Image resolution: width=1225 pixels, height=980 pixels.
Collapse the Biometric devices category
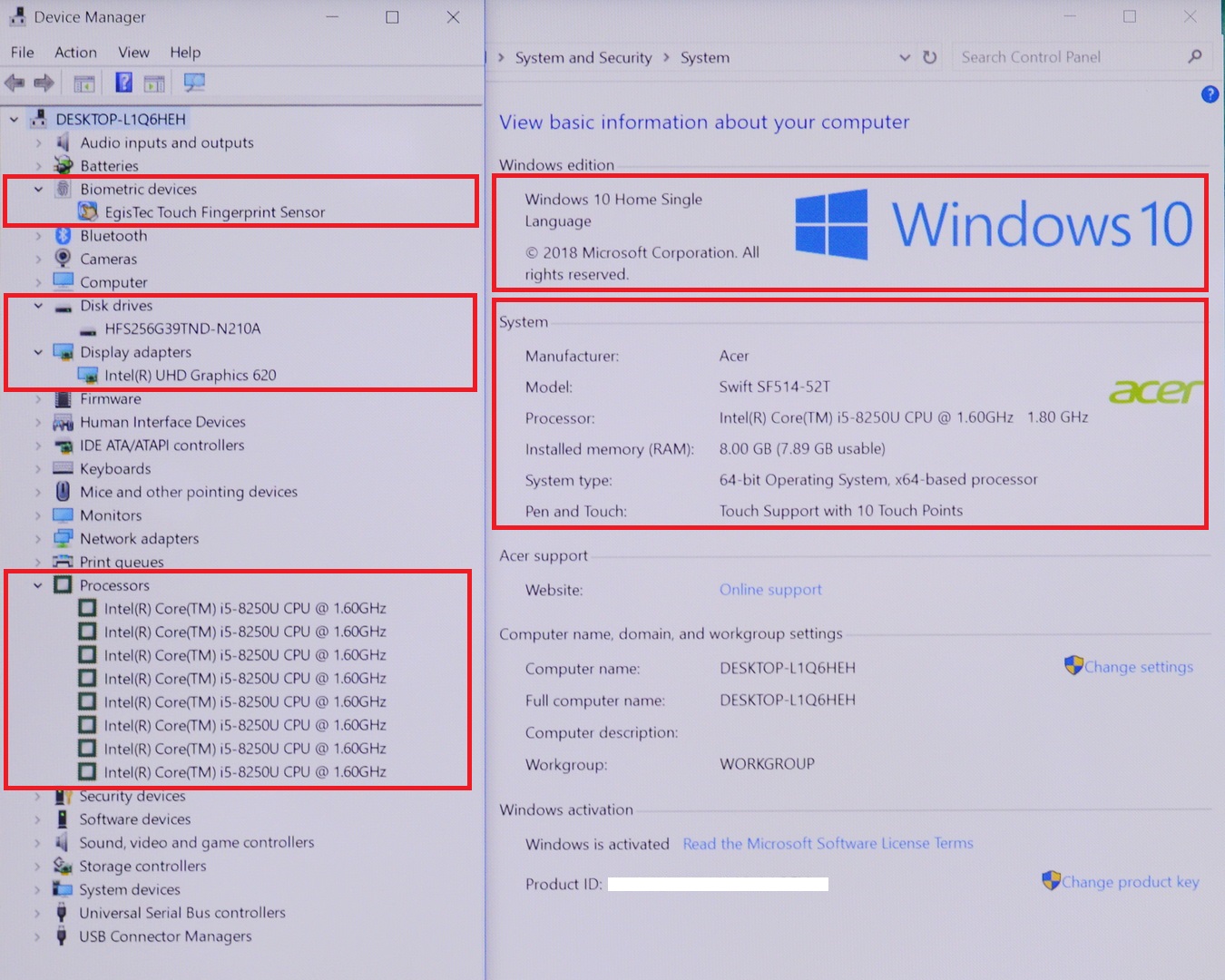click(x=38, y=189)
